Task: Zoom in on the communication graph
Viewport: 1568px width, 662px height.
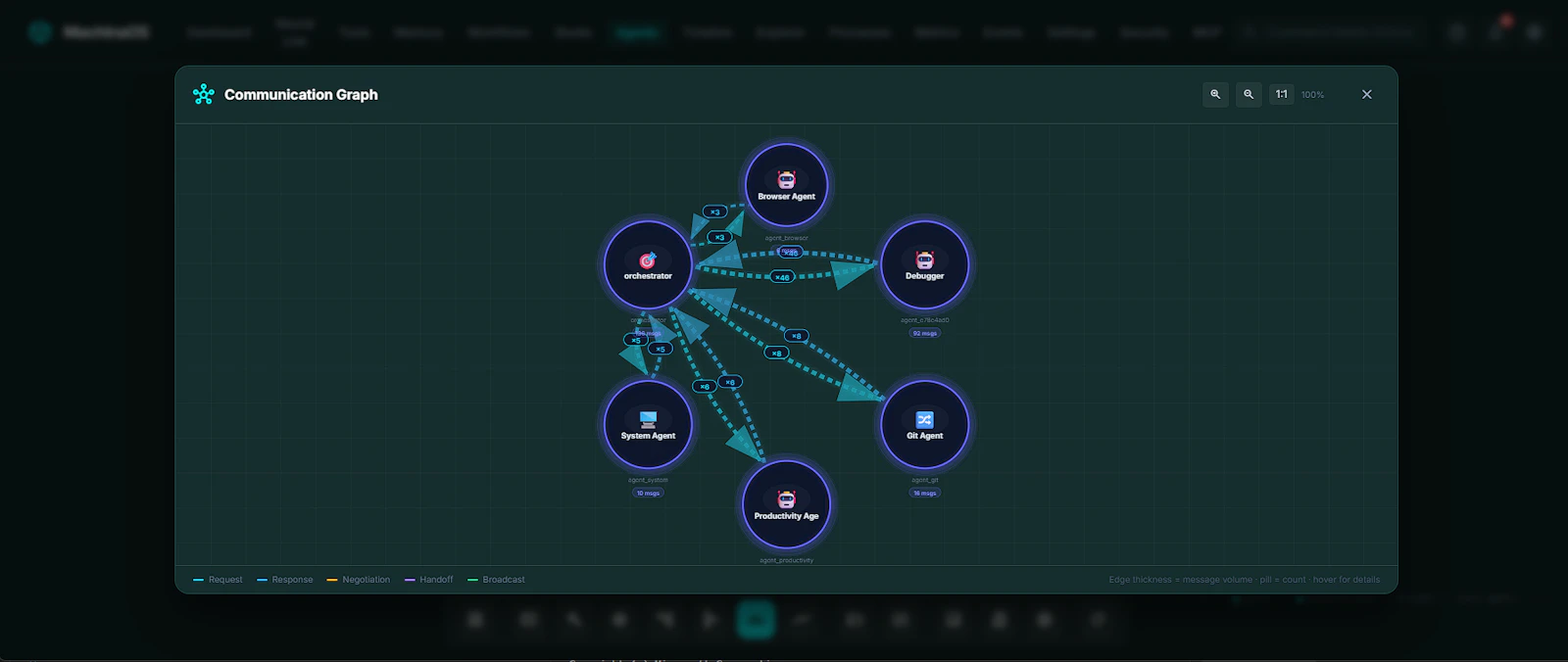Action: (1215, 94)
